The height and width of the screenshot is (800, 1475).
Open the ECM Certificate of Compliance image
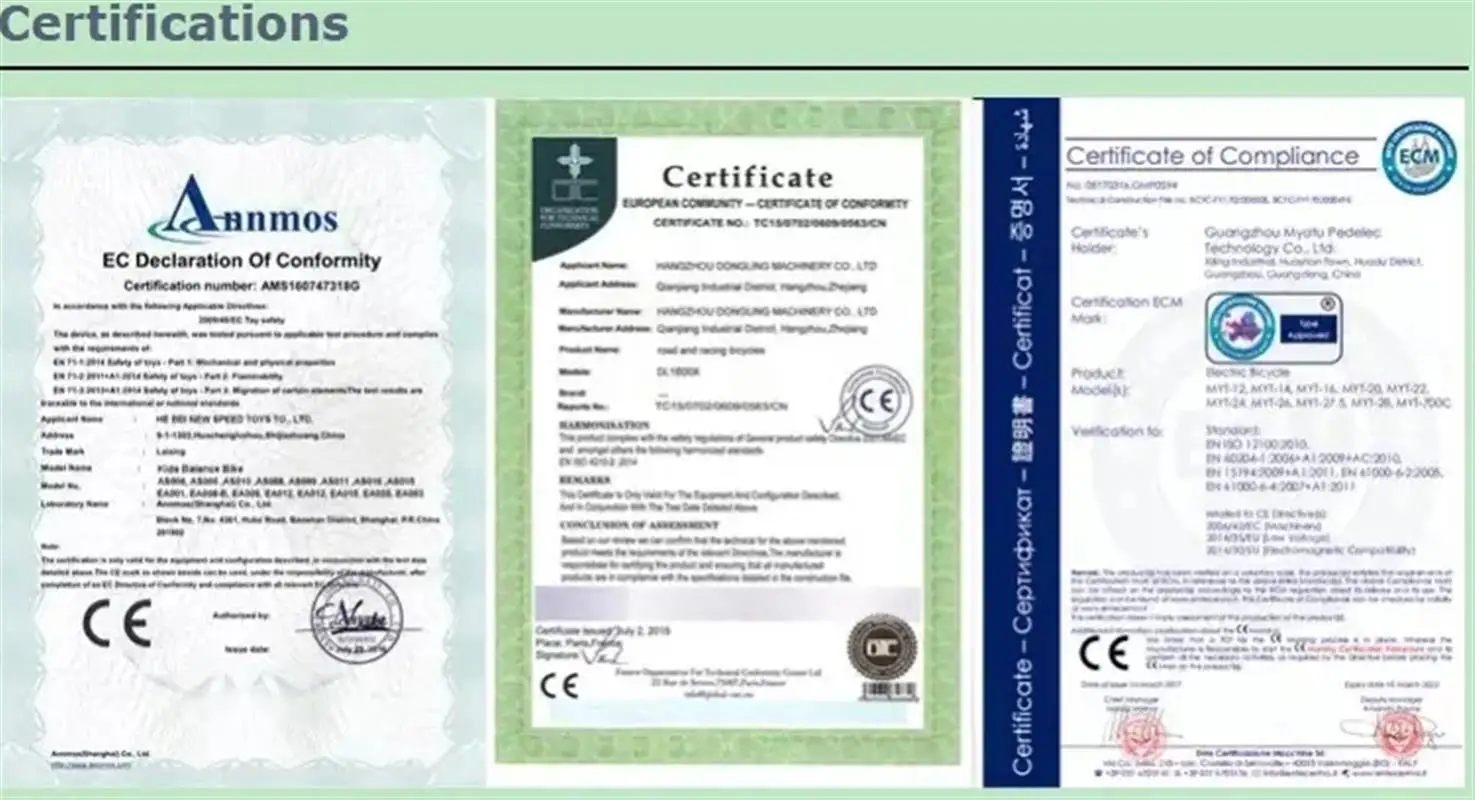(x=1226, y=442)
